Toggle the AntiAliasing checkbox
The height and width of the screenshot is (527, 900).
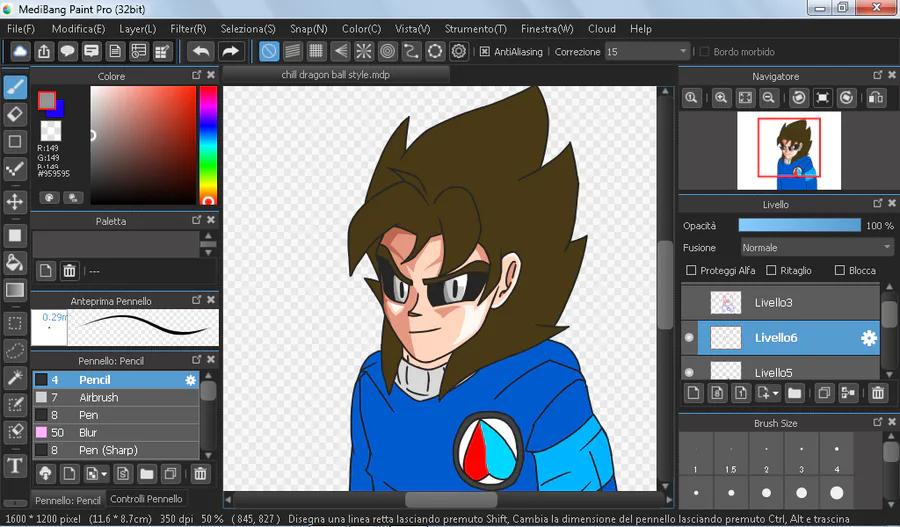[x=484, y=52]
